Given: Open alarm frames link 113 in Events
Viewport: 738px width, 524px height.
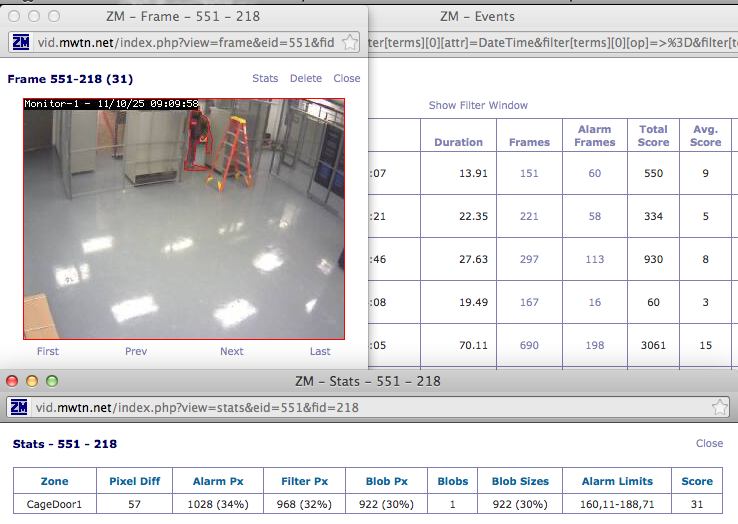Looking at the screenshot, I should (x=594, y=259).
